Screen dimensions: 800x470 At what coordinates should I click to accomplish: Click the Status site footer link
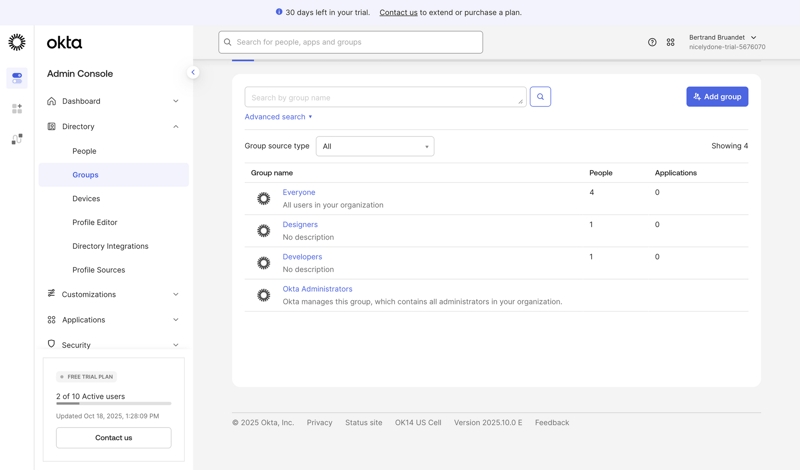363,423
